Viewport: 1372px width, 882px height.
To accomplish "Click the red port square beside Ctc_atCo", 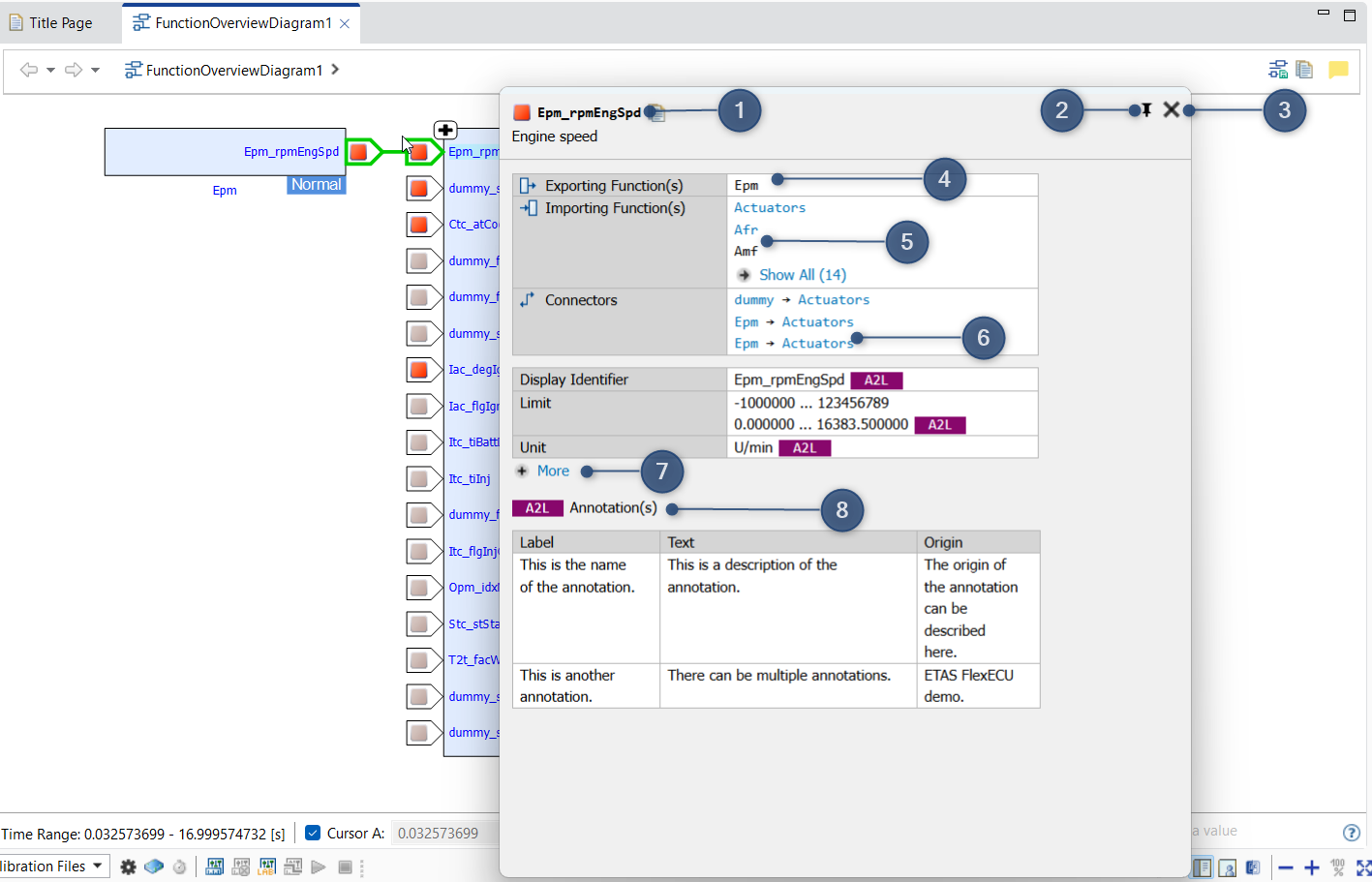I will 419,225.
